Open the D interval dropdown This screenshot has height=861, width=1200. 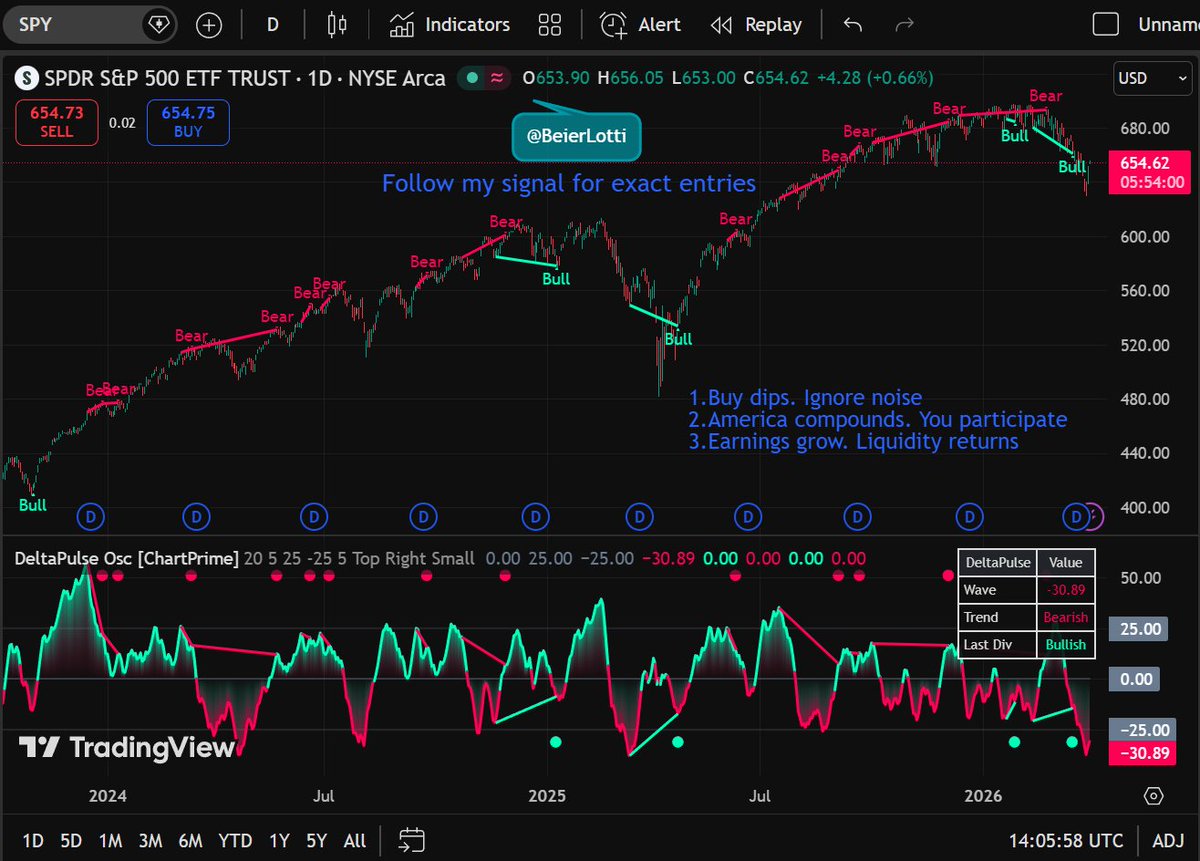(272, 25)
